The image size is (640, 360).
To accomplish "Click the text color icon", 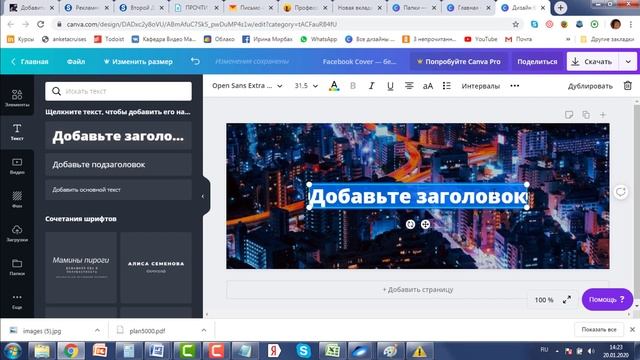I will tap(334, 86).
